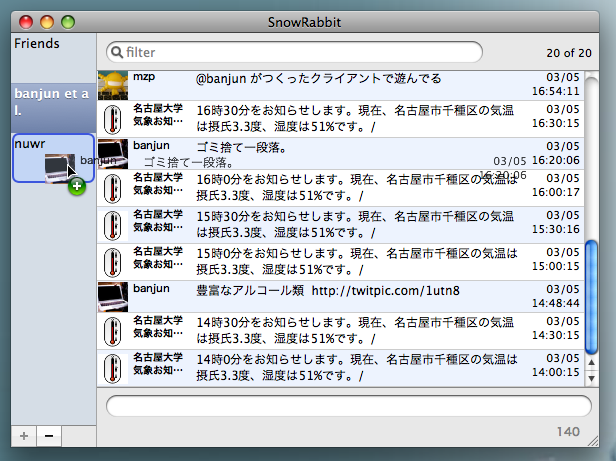The image size is (616, 461).
Task: Click the 14:48:44 timestamp
Action: [556, 303]
